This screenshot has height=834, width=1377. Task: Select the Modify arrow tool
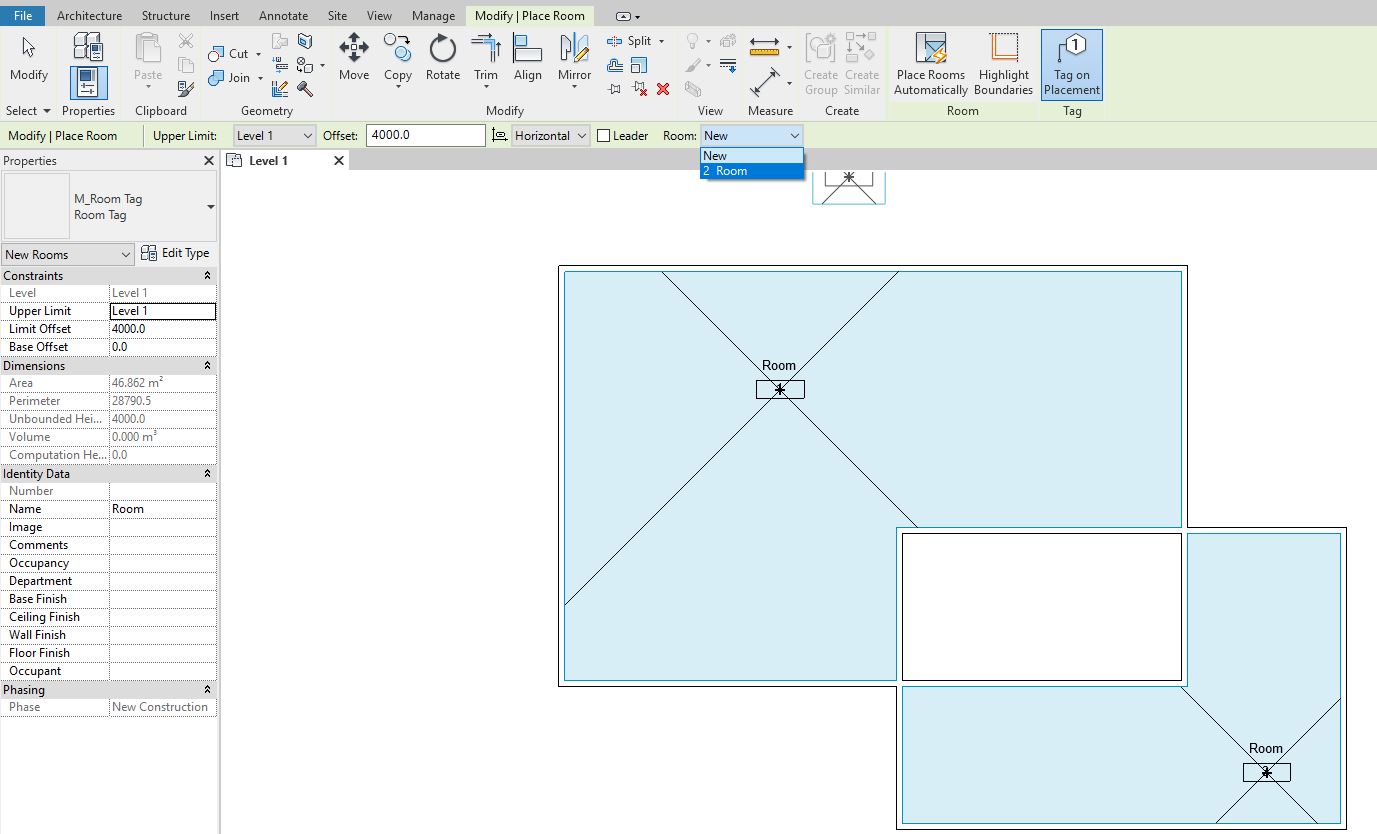28,58
